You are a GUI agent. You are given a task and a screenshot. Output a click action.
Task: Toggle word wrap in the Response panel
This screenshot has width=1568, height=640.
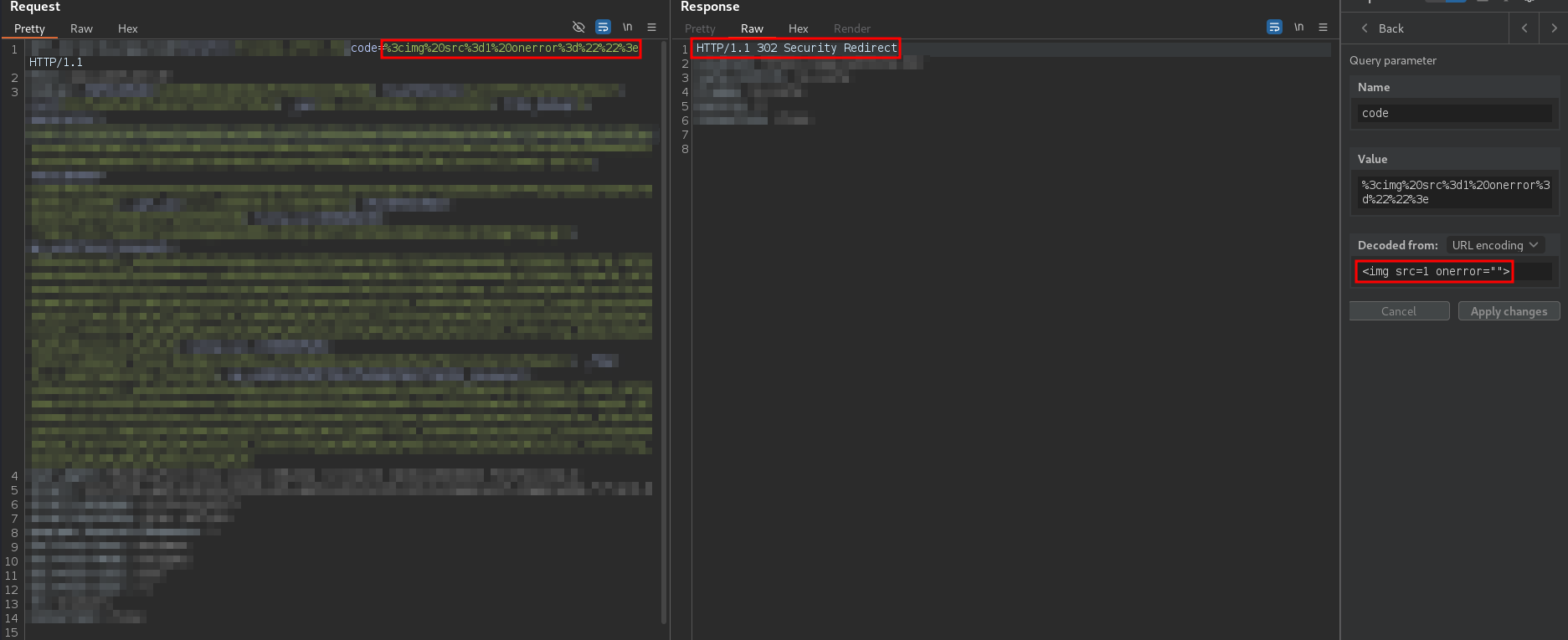[1274, 28]
